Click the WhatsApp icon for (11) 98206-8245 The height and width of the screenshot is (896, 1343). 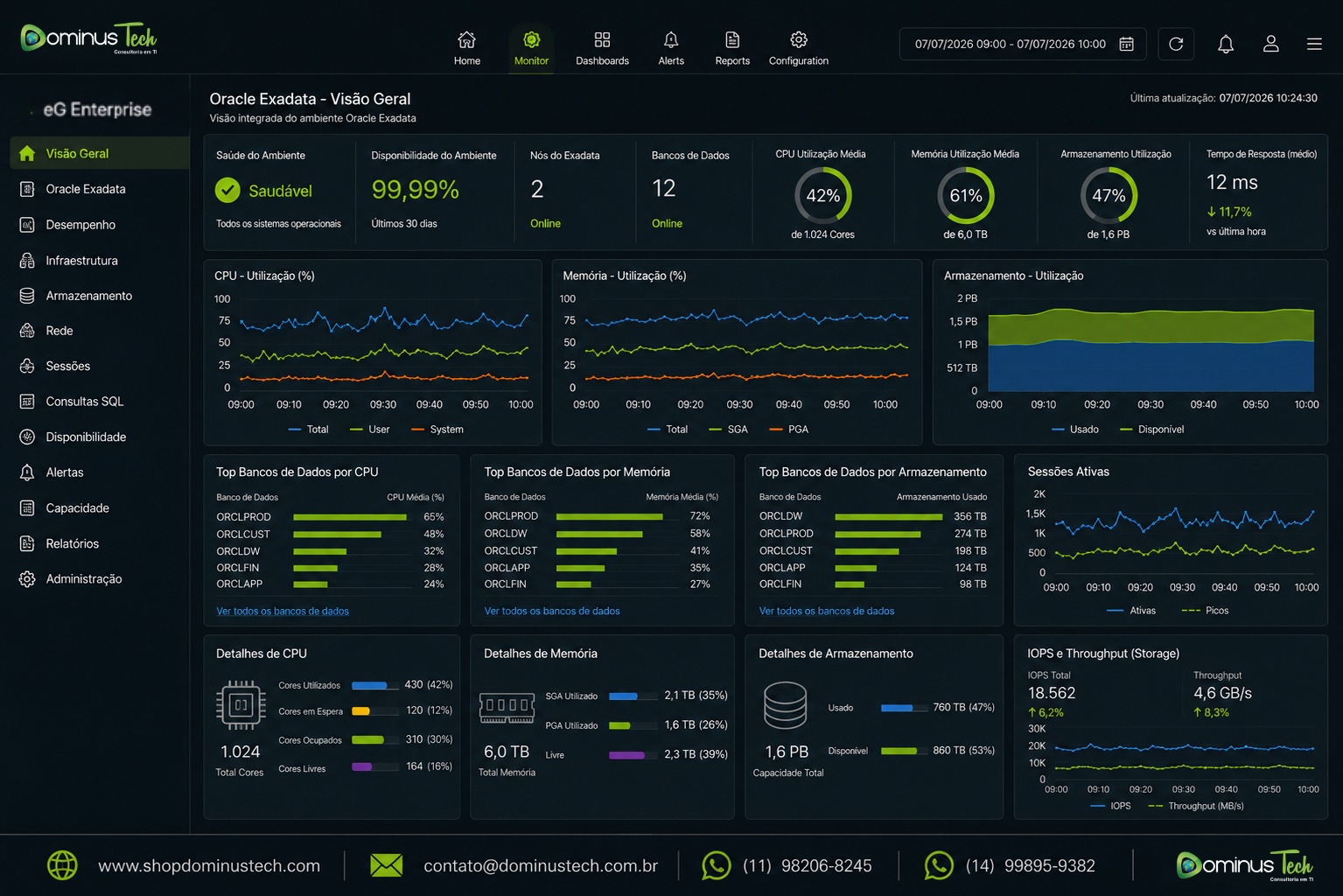coord(716,865)
